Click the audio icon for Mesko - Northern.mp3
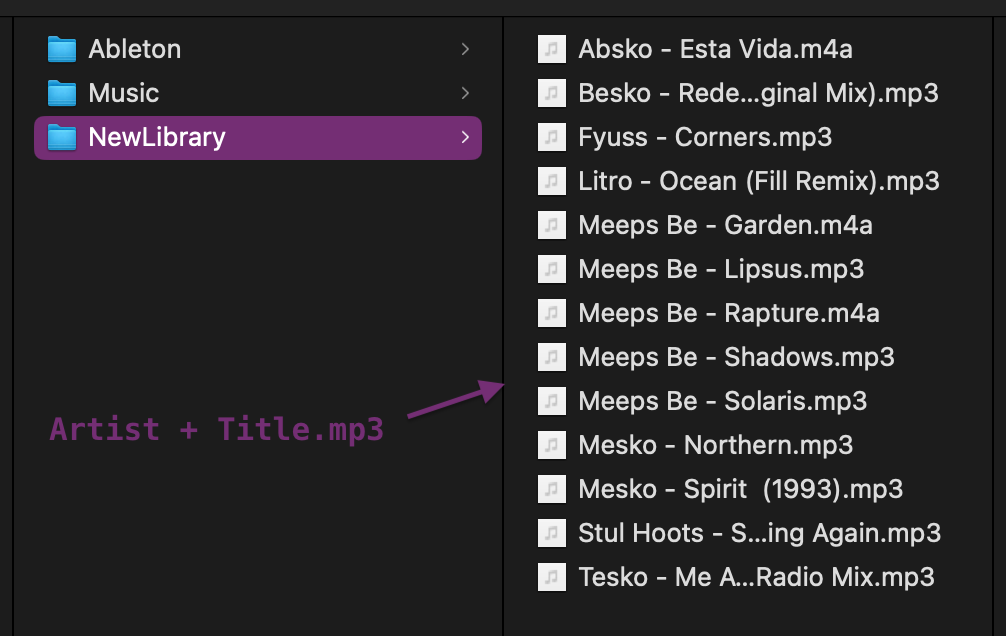 click(552, 445)
